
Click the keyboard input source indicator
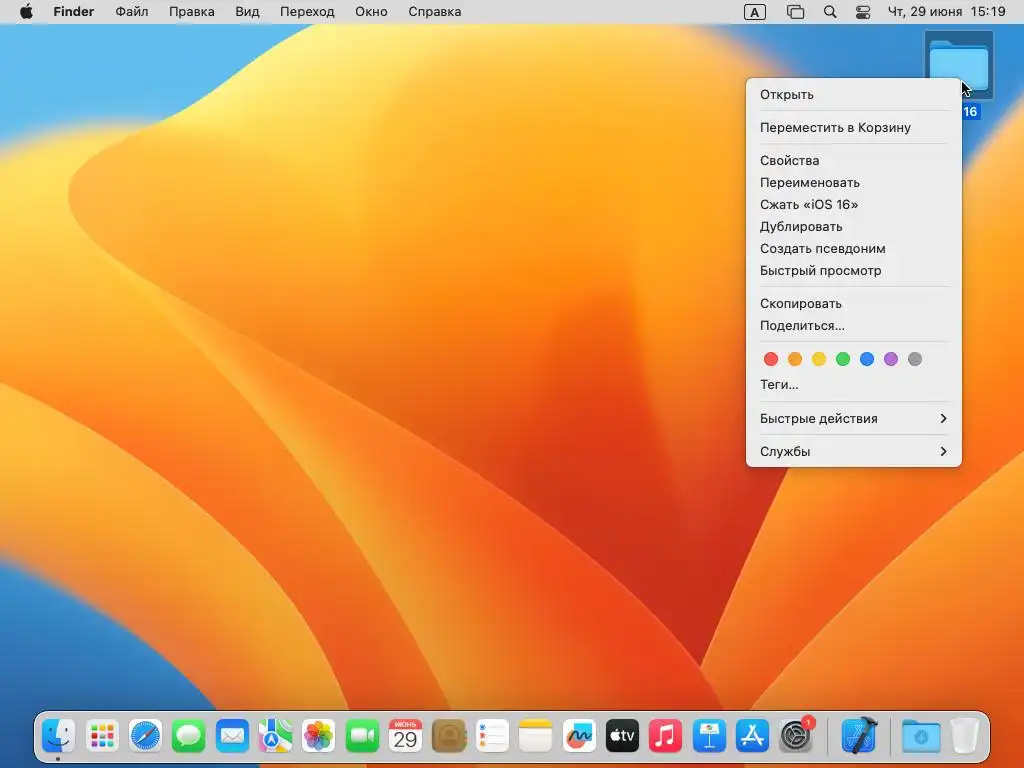754,12
